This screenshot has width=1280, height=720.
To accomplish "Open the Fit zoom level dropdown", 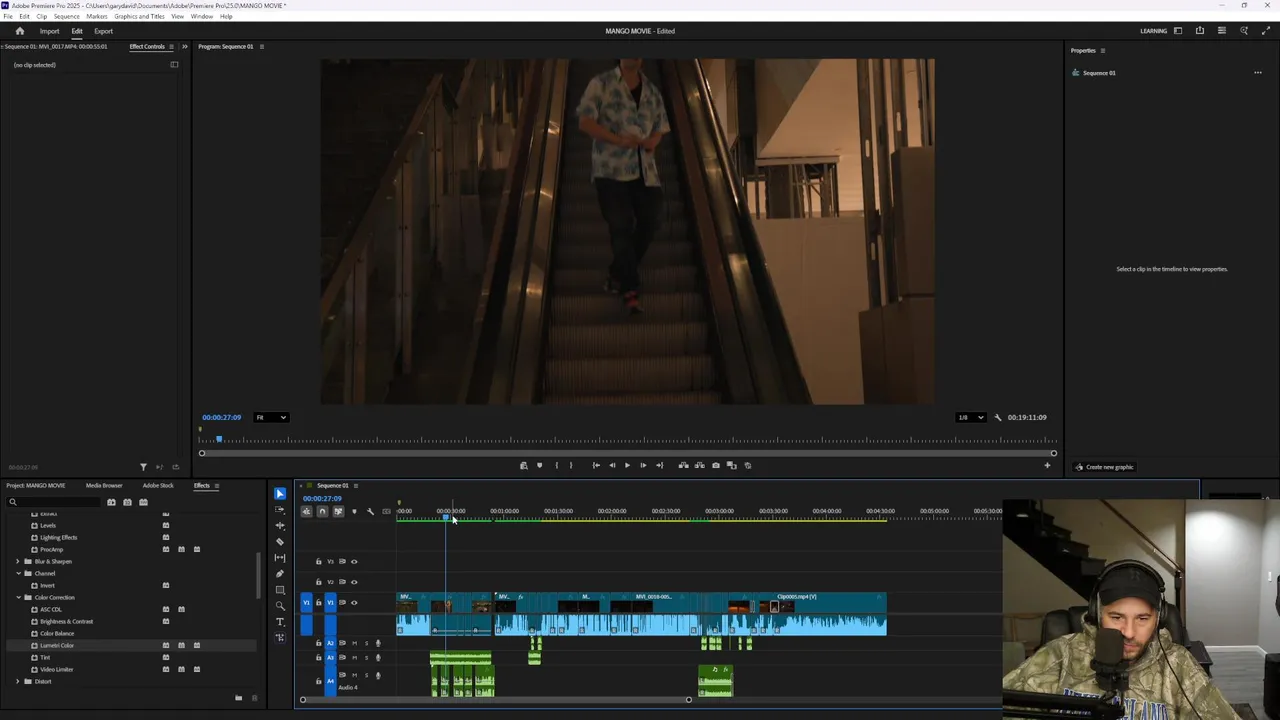I will [x=270, y=418].
